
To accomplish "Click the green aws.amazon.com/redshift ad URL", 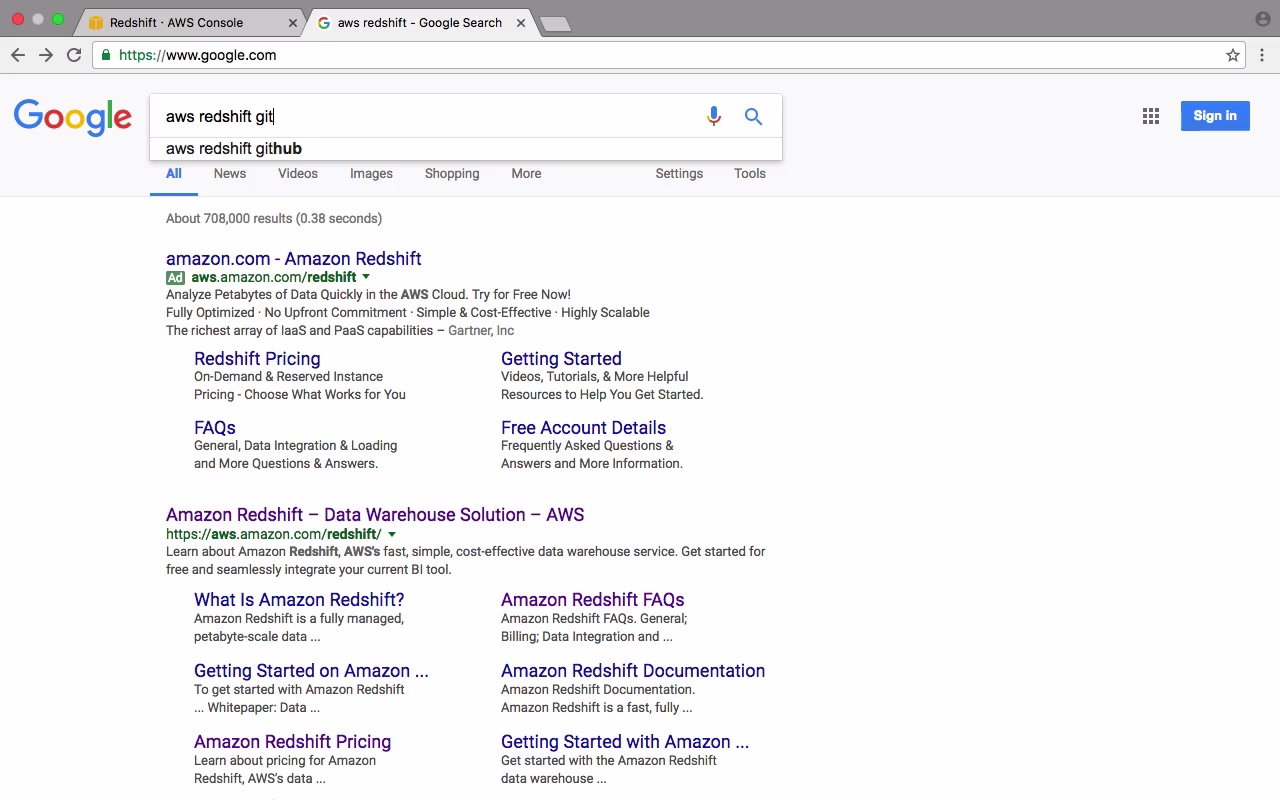I will [274, 277].
